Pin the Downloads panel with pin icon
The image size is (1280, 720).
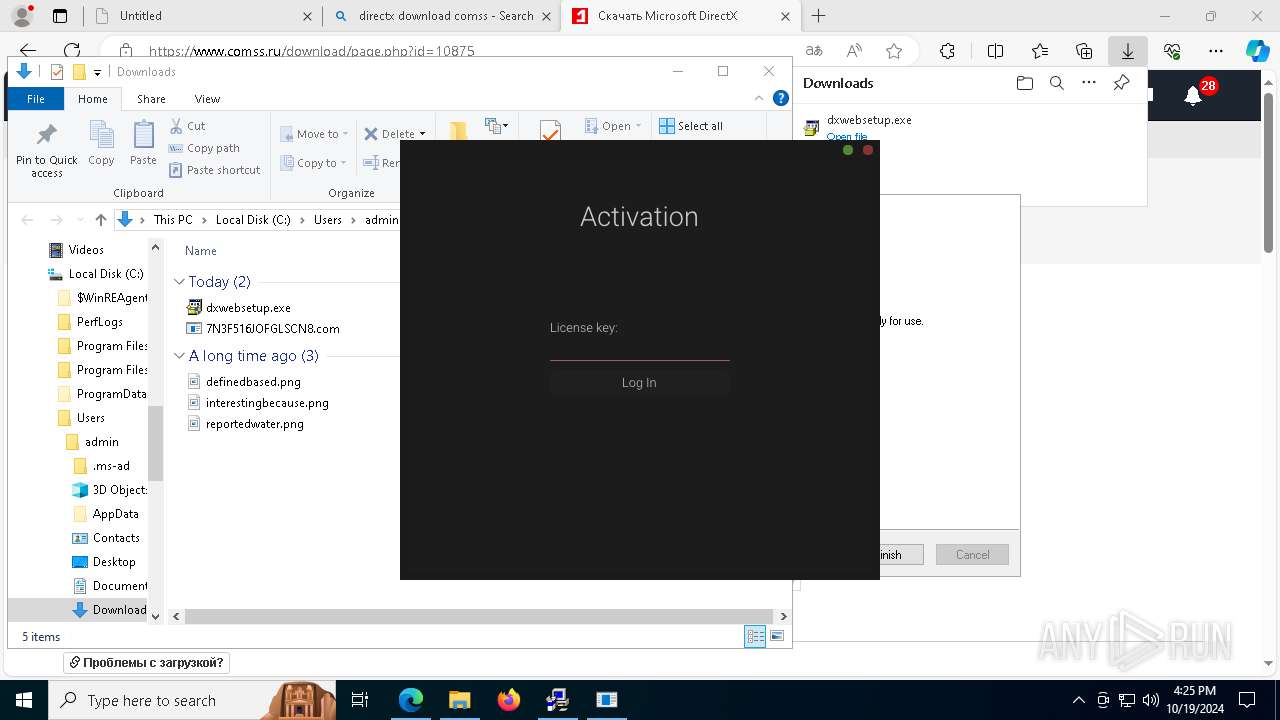click(1121, 84)
